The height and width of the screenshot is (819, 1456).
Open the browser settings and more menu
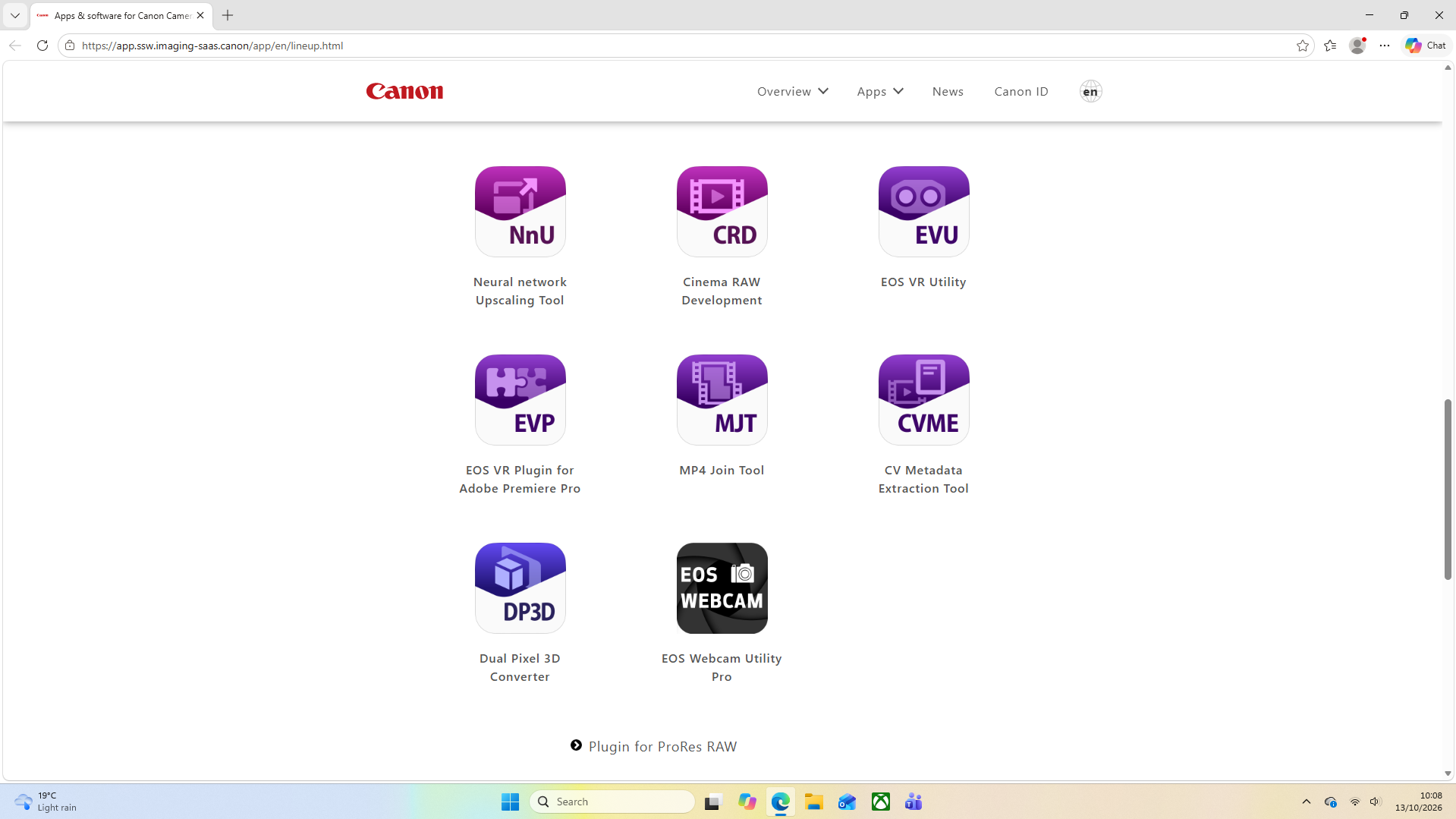click(1385, 46)
